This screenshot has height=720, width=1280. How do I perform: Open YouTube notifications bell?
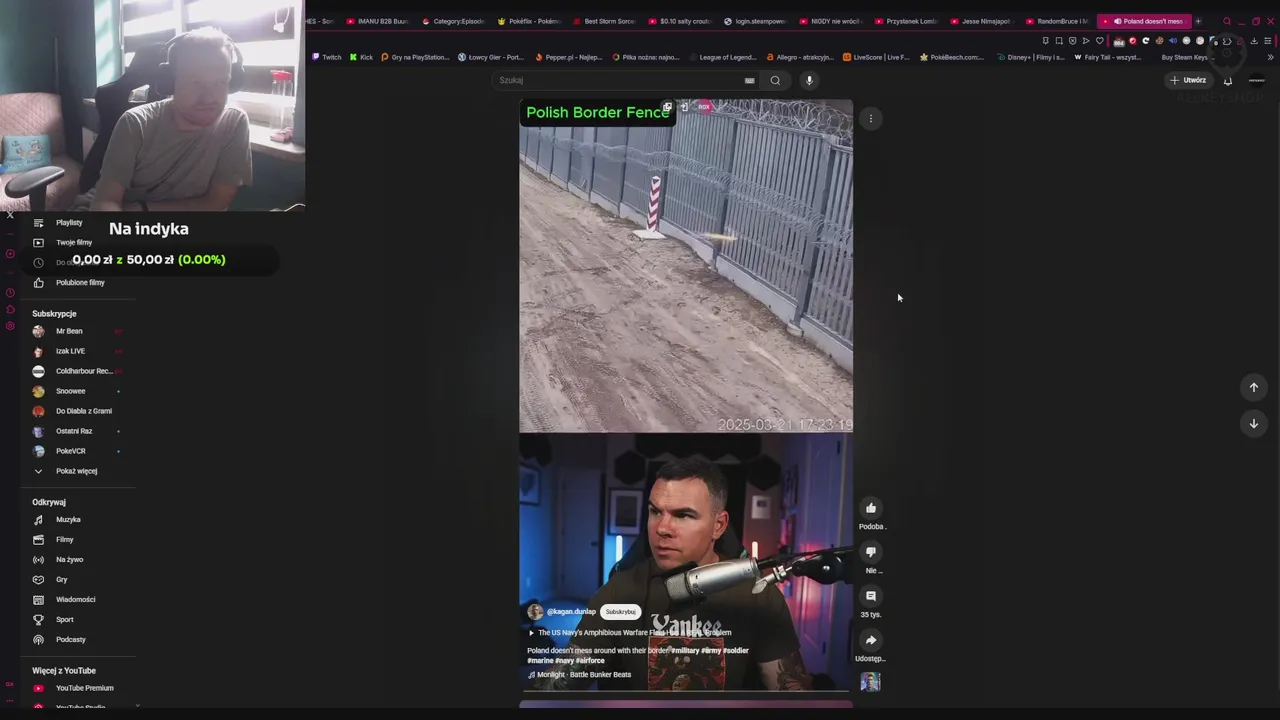[1227, 81]
